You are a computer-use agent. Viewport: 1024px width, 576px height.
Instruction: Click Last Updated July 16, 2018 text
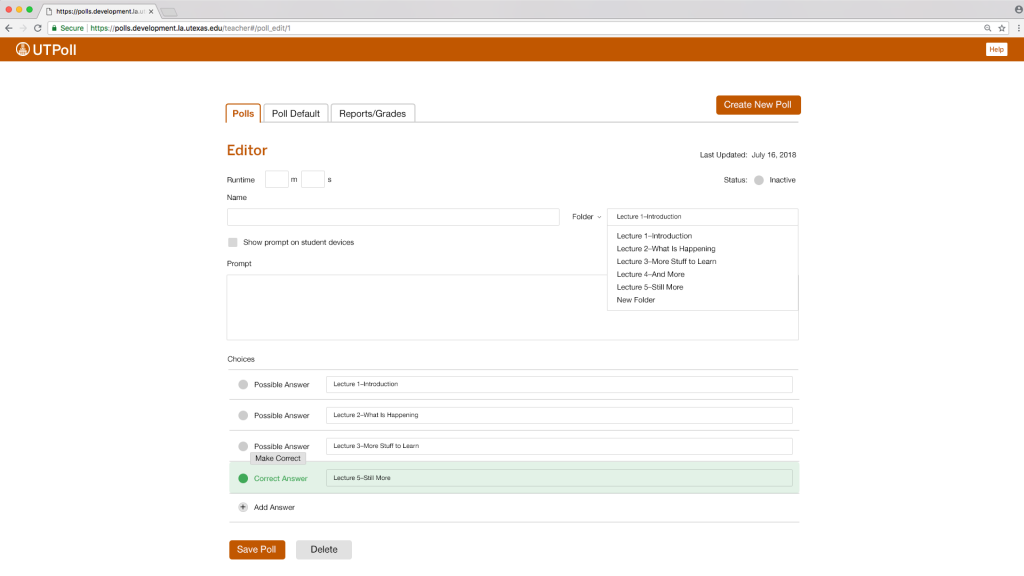coord(748,155)
